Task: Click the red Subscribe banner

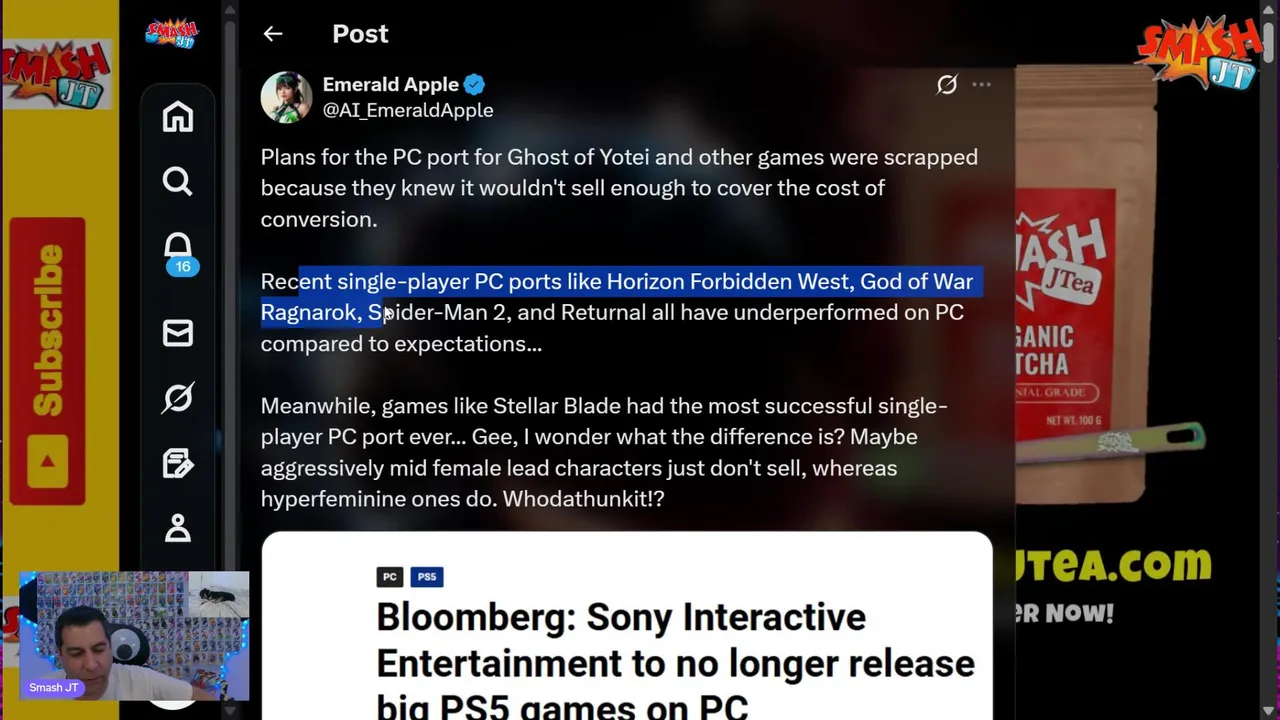Action: coord(47,360)
